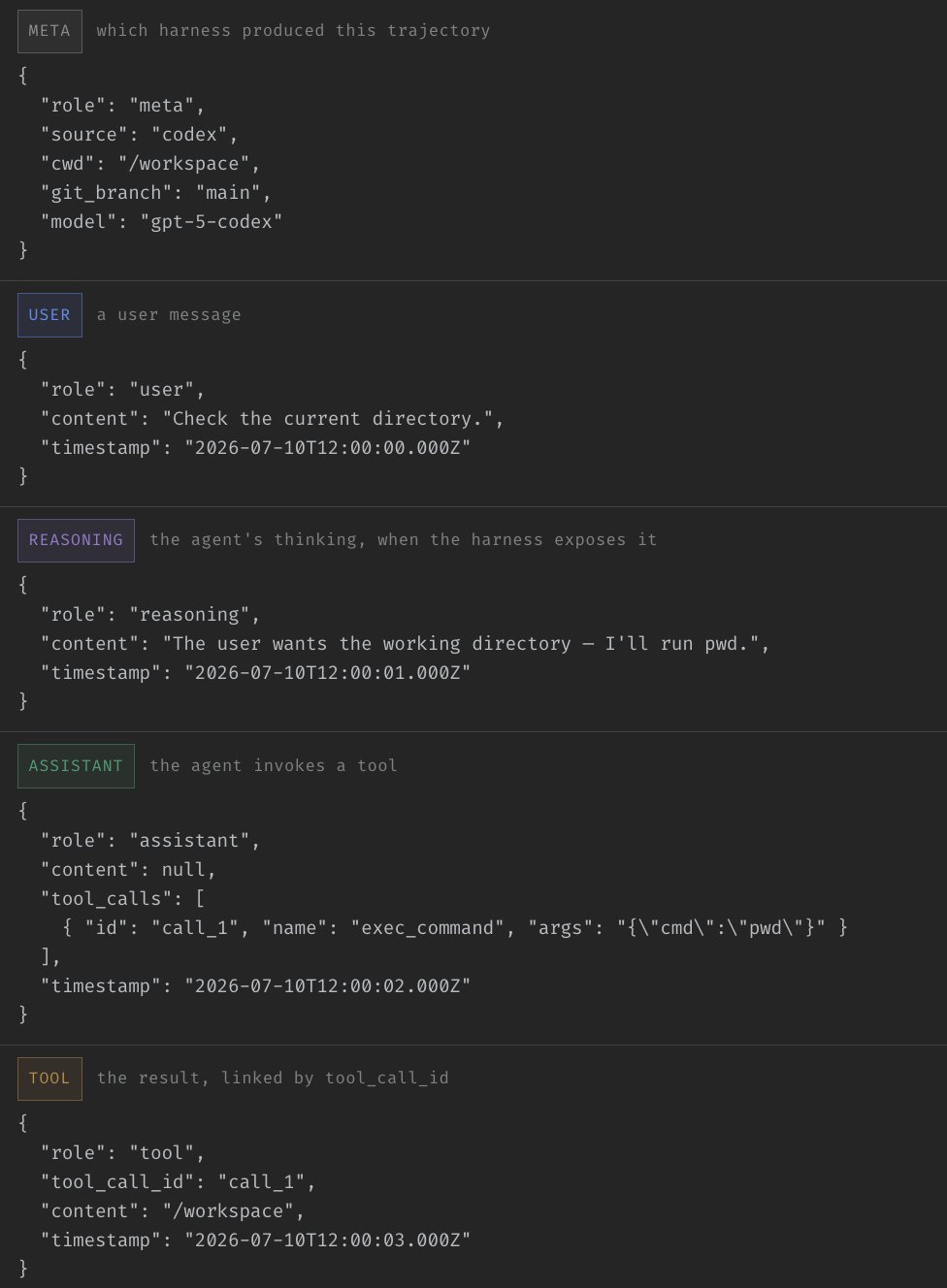Viewport: 947px width, 1288px height.
Task: Click the TOOL badge label
Action: pyautogui.click(x=49, y=1079)
